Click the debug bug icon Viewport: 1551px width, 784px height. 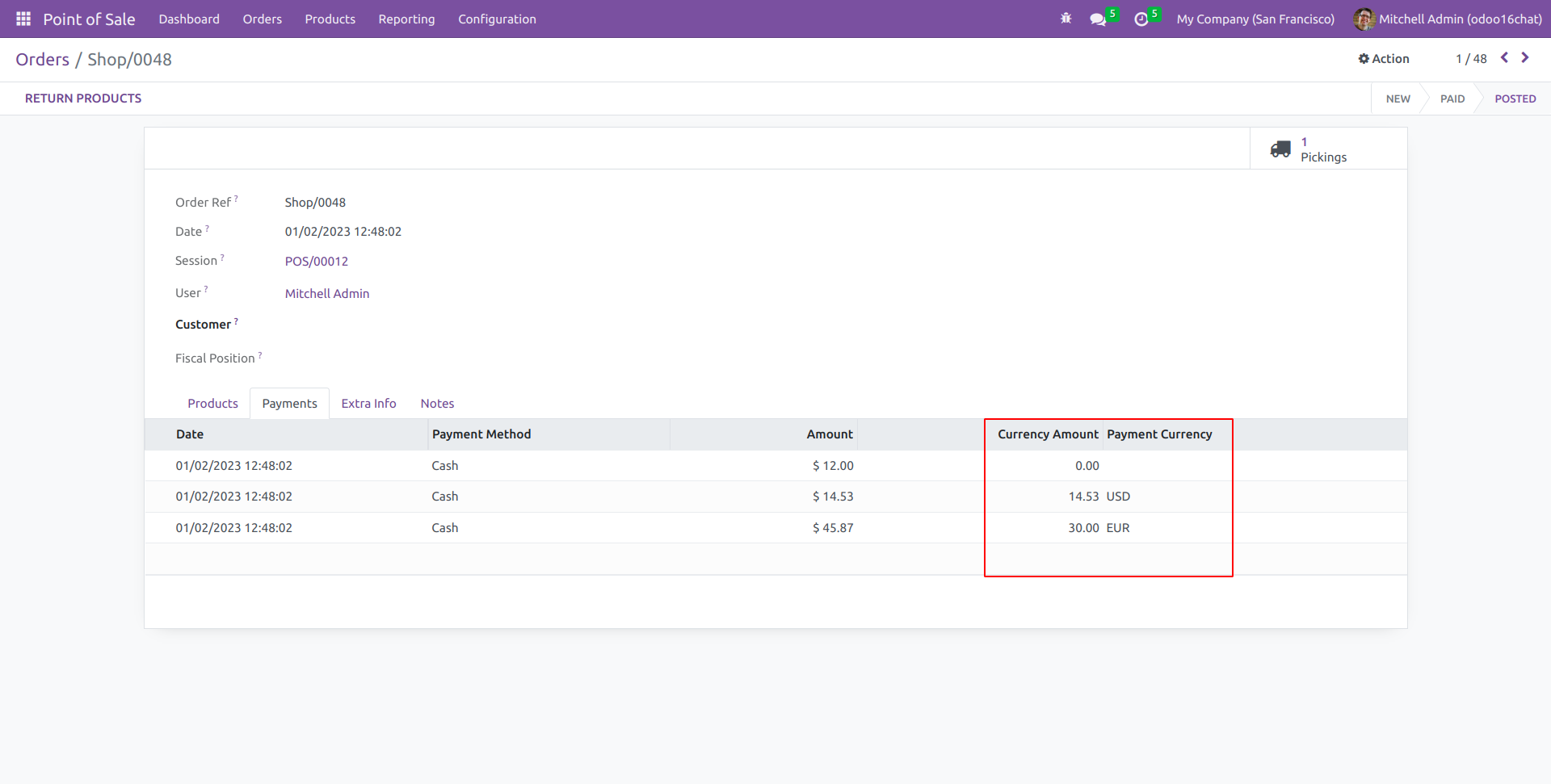tap(1066, 19)
